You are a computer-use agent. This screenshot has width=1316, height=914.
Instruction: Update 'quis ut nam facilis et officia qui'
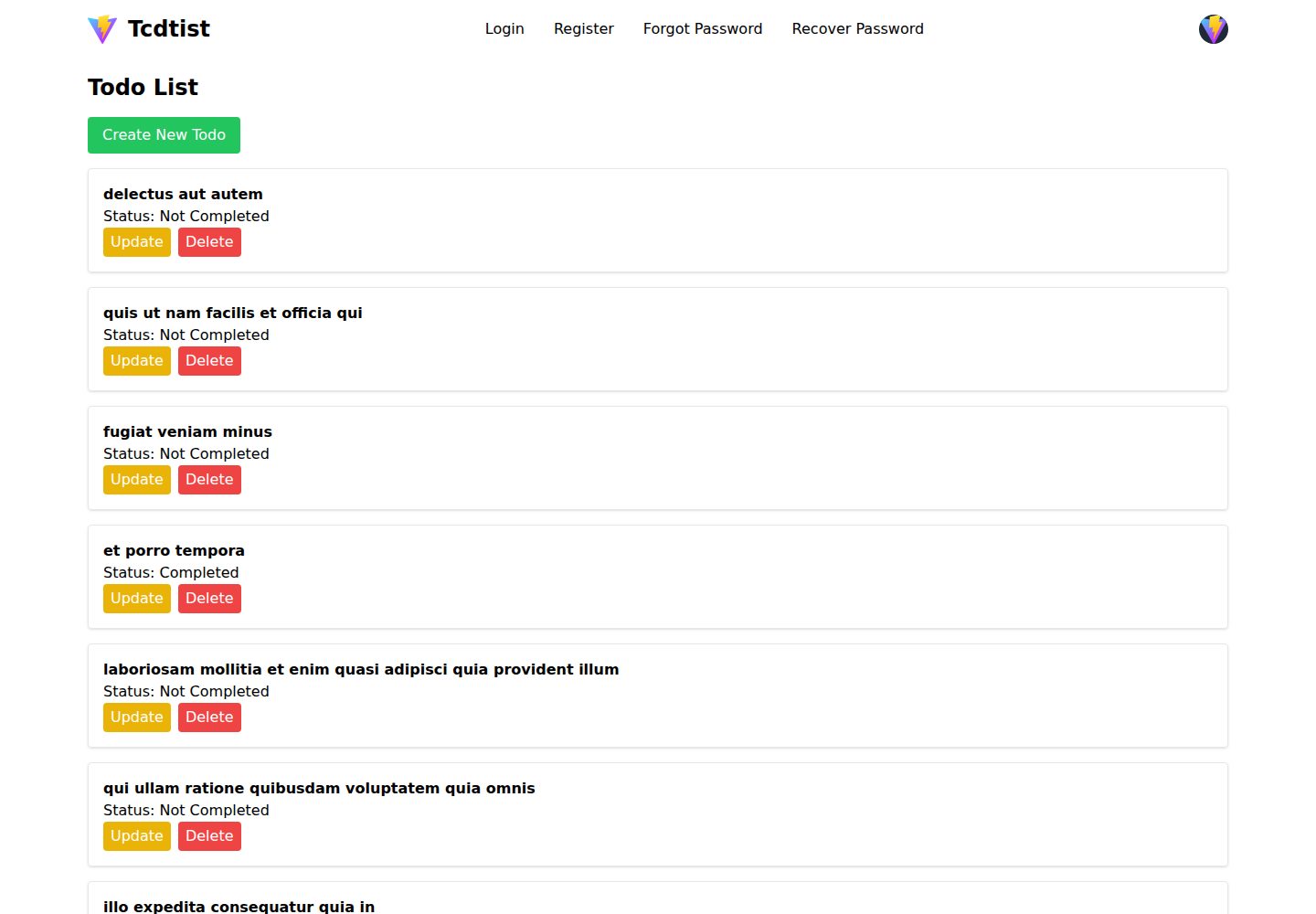(x=137, y=361)
